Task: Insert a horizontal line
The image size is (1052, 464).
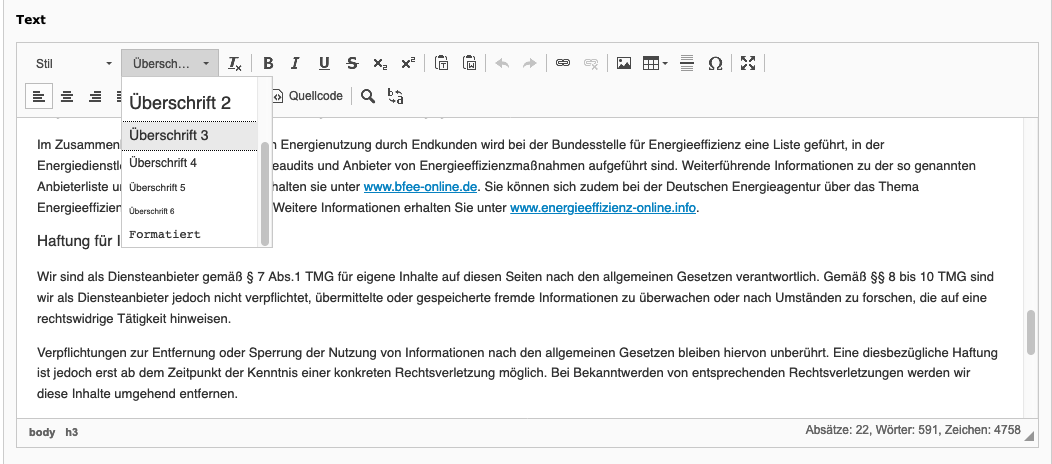Action: point(687,63)
